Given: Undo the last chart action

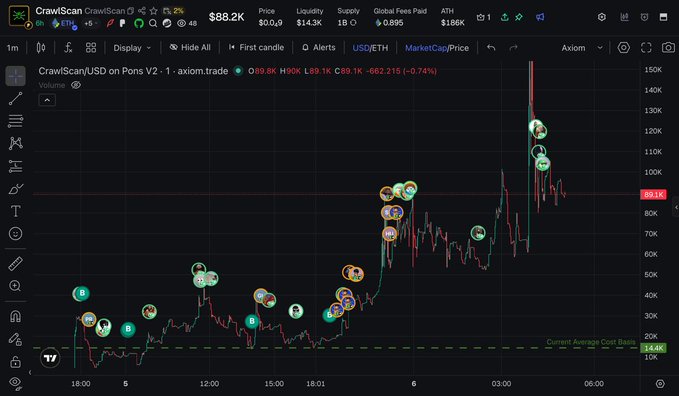Looking at the screenshot, I should click(x=491, y=48).
